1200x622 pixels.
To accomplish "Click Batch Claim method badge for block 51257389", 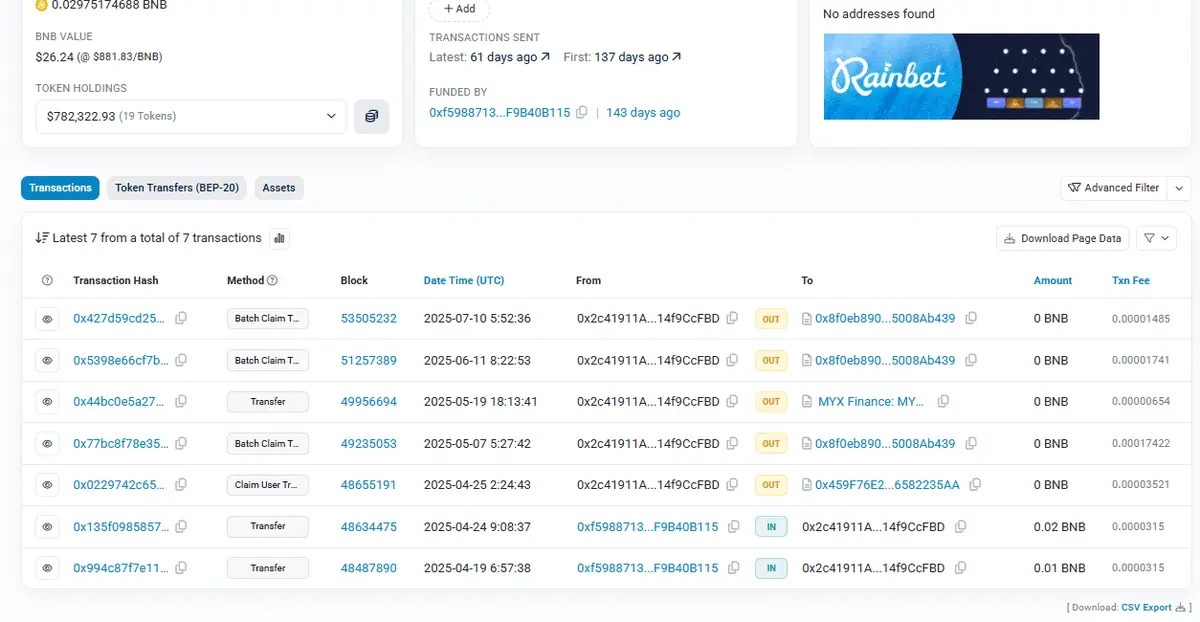I will click(268, 360).
